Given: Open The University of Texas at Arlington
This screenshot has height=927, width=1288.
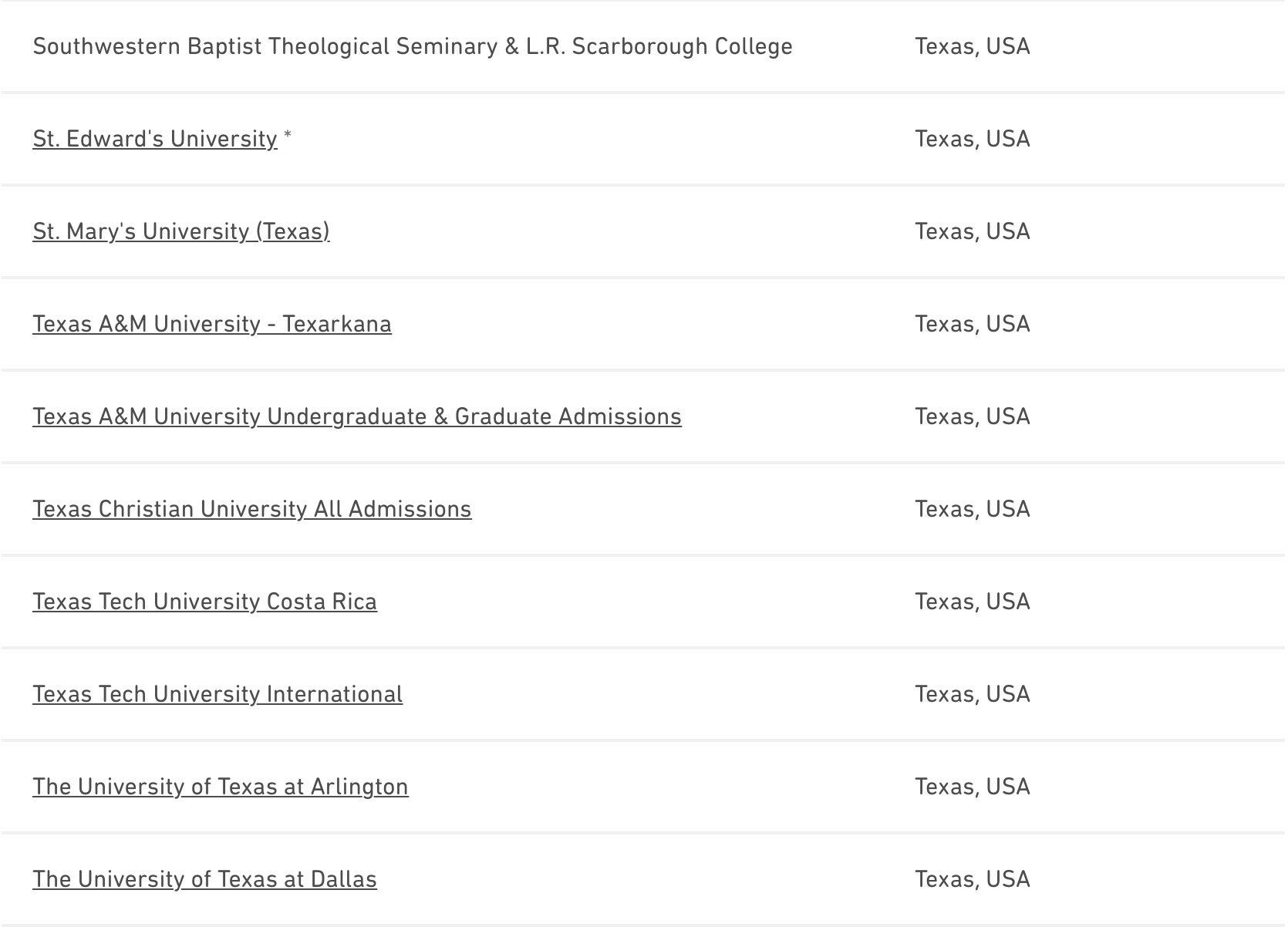Looking at the screenshot, I should click(220, 787).
